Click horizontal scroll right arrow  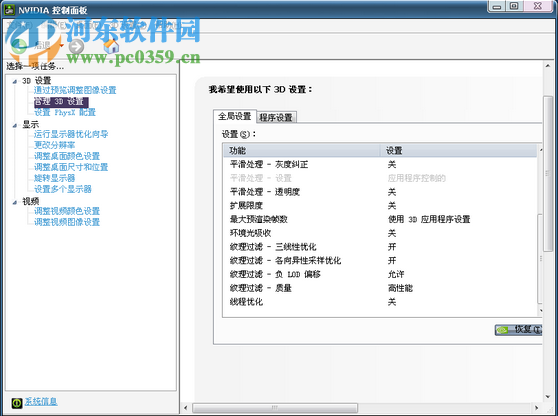(537, 407)
